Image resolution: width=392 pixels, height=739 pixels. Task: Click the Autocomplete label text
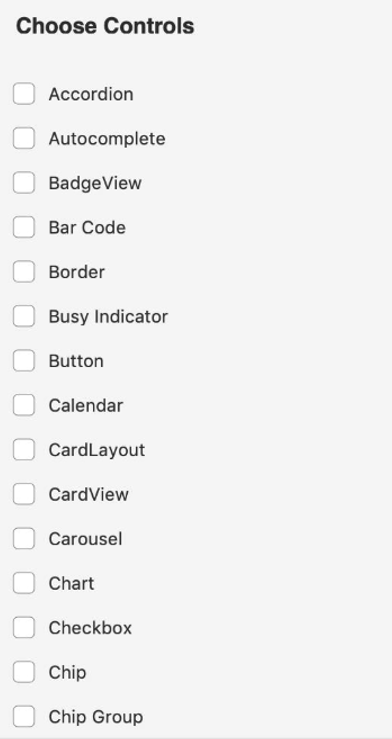pyautogui.click(x=107, y=139)
